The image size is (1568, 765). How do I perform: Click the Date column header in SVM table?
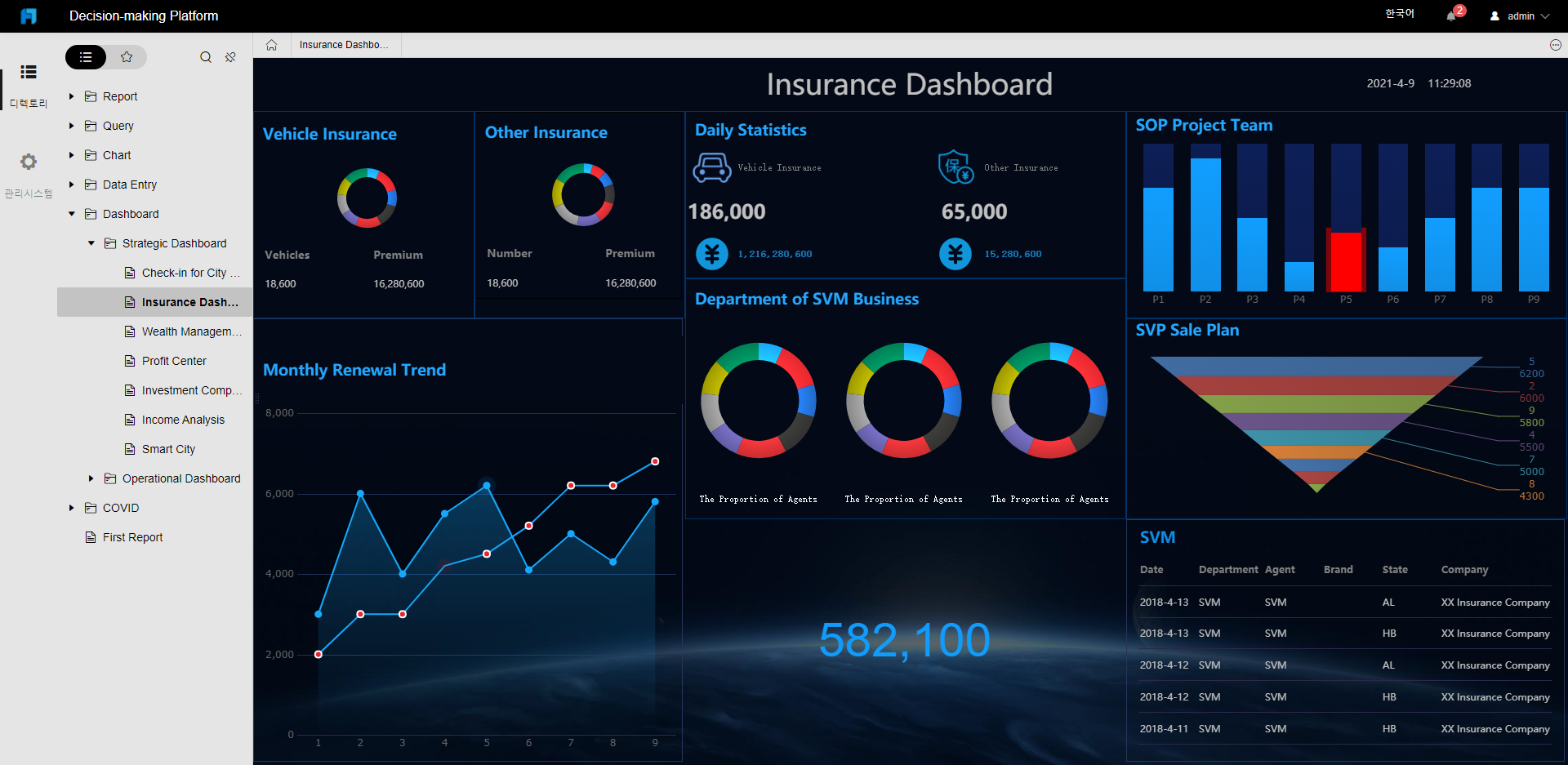tap(1151, 570)
